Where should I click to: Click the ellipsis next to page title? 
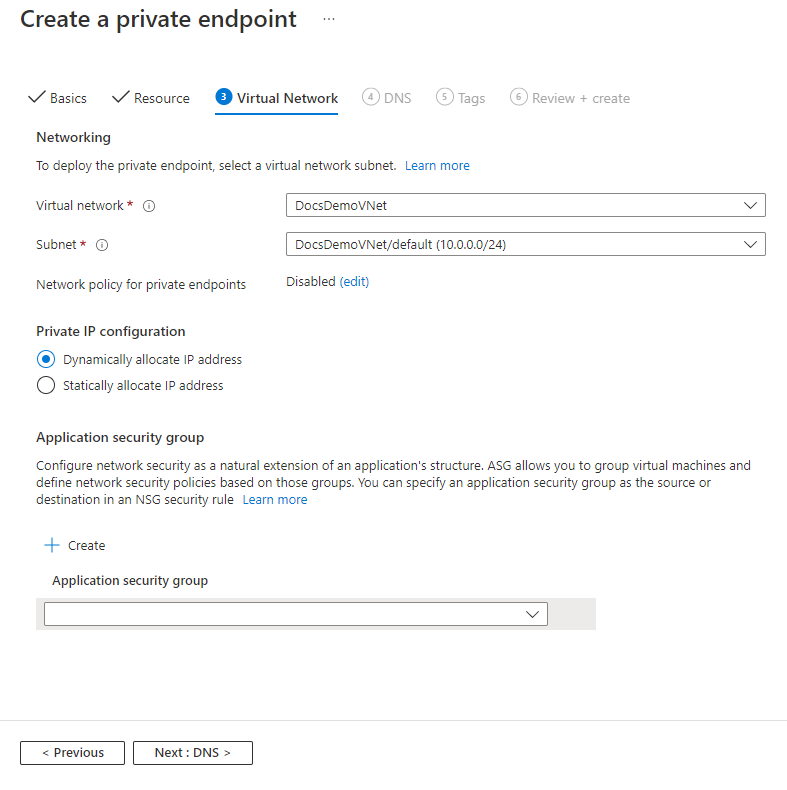(329, 19)
